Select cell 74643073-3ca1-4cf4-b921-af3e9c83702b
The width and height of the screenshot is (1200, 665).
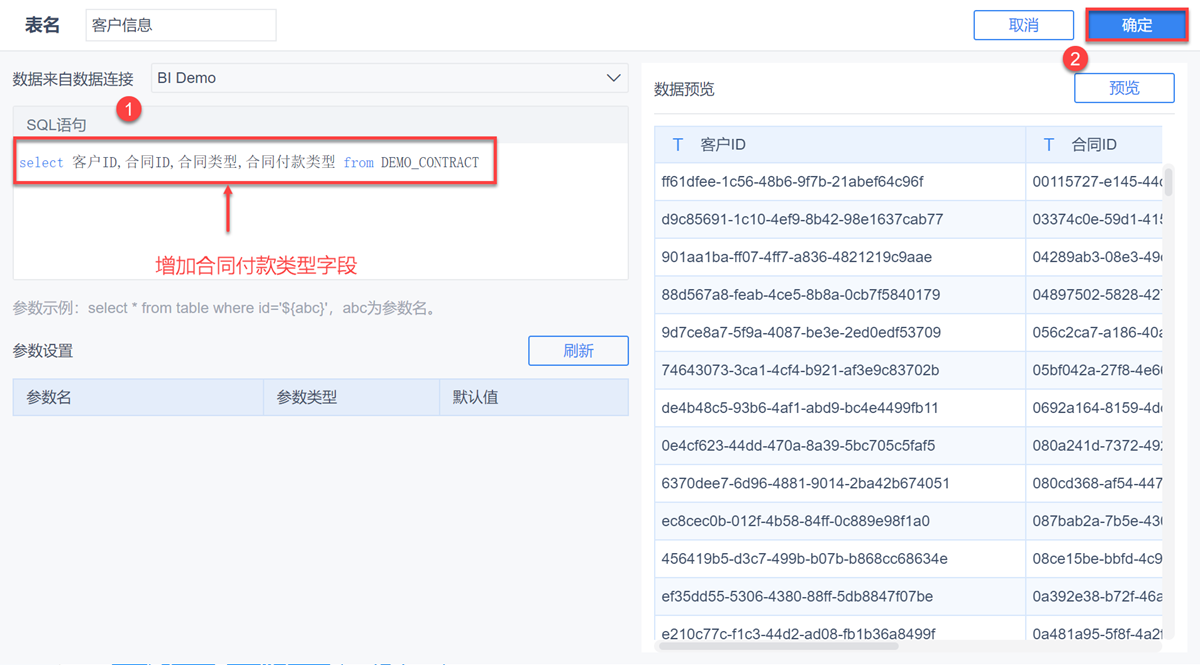tap(840, 370)
